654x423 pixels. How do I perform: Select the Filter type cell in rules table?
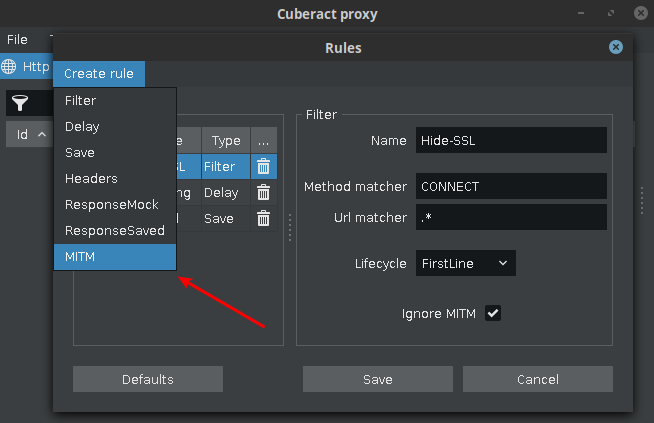click(x=226, y=166)
